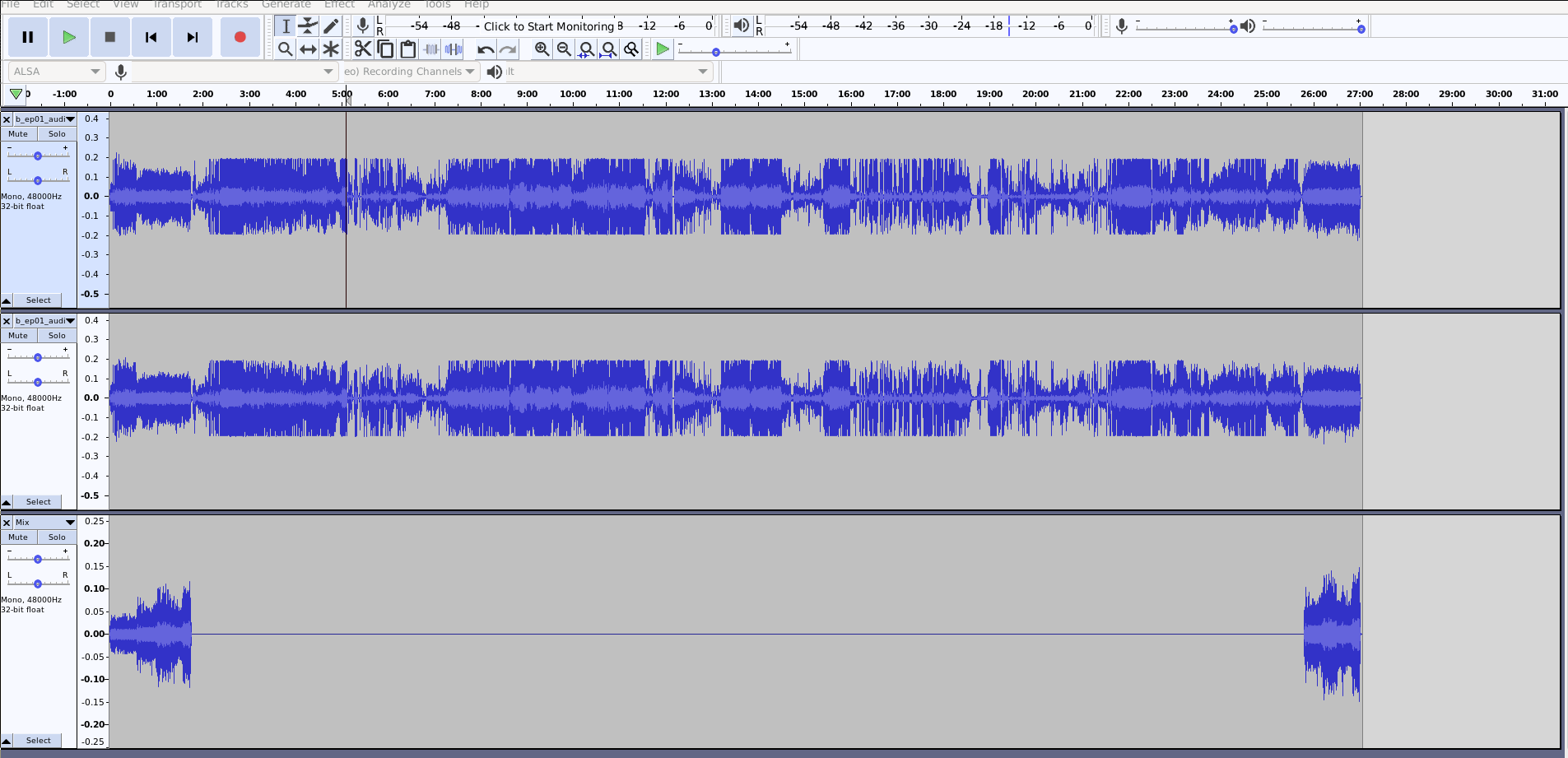
Task: Open the Mix track name dropdown menu
Action: [70, 523]
